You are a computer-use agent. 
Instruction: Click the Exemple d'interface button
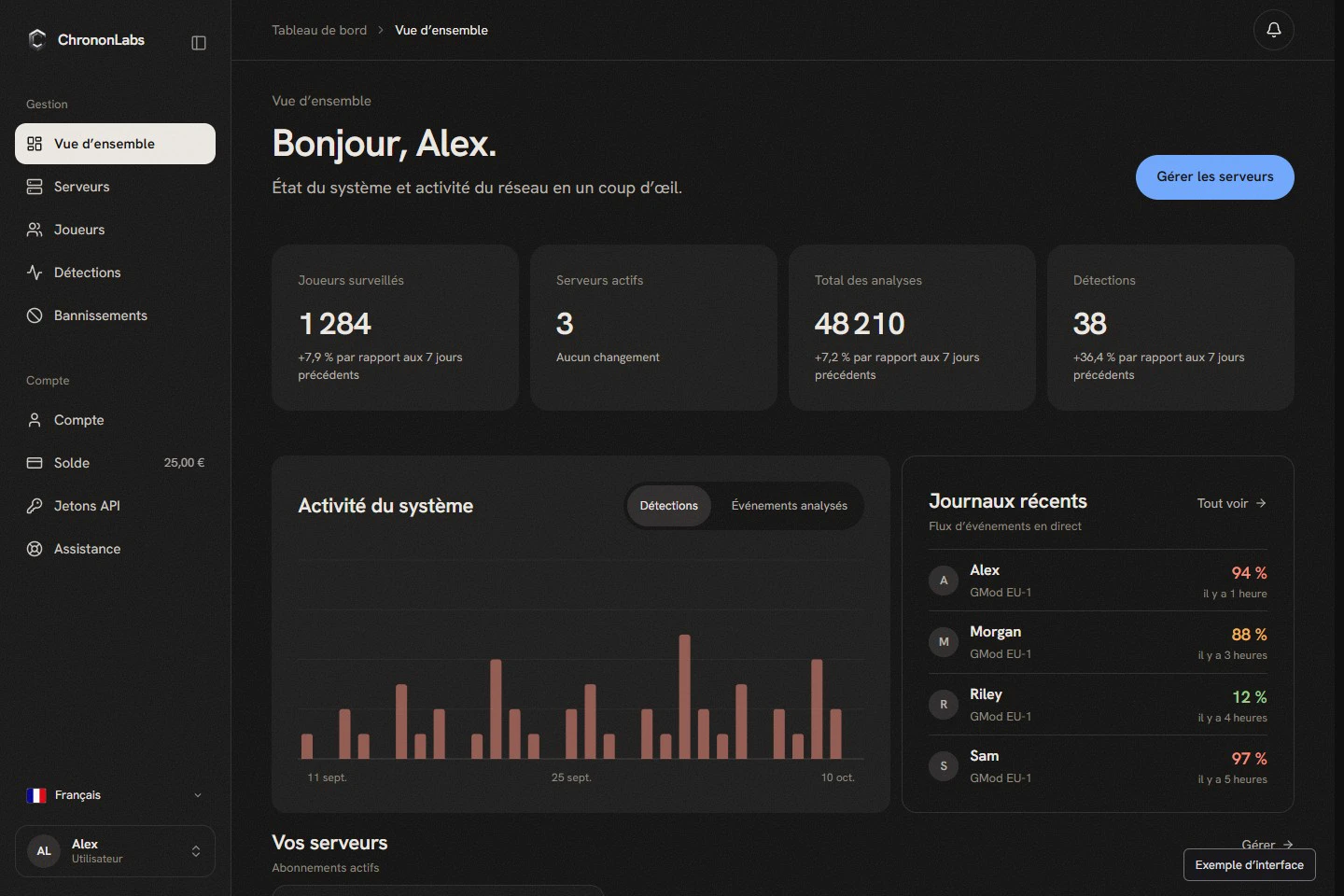tap(1249, 864)
